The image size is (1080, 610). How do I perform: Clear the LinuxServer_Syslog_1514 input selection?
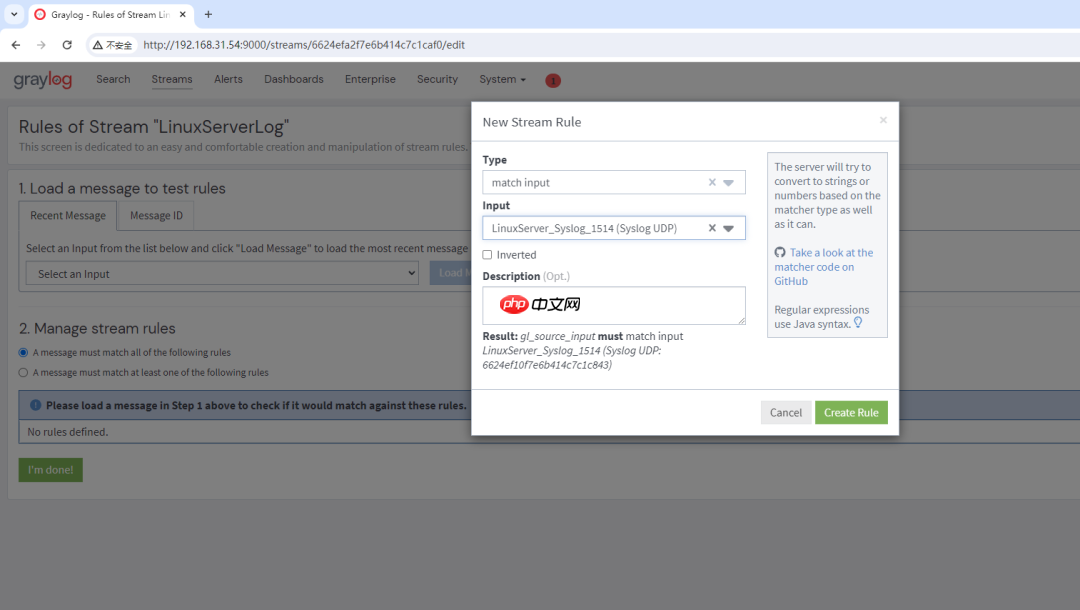click(x=712, y=228)
